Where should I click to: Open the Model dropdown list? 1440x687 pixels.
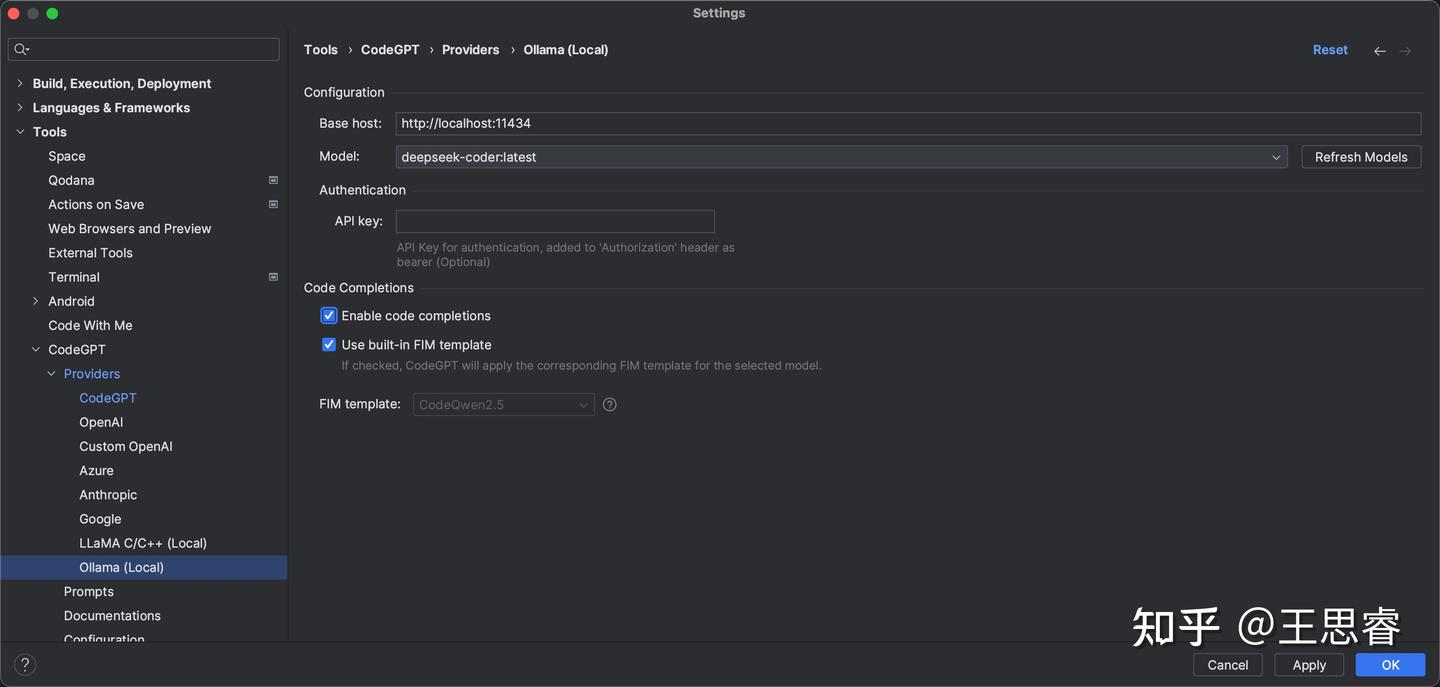[1276, 157]
